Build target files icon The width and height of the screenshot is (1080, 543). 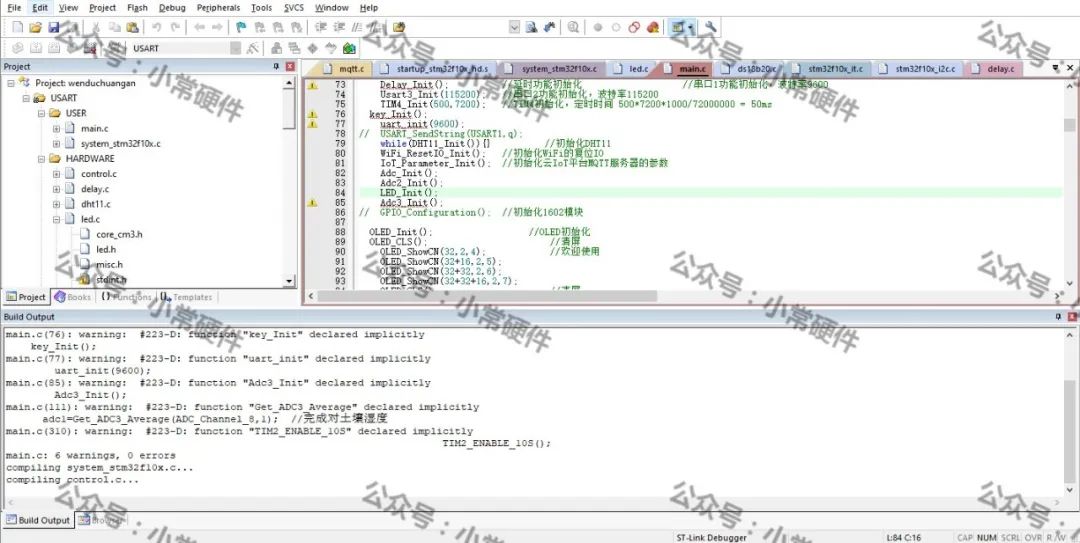point(36,48)
